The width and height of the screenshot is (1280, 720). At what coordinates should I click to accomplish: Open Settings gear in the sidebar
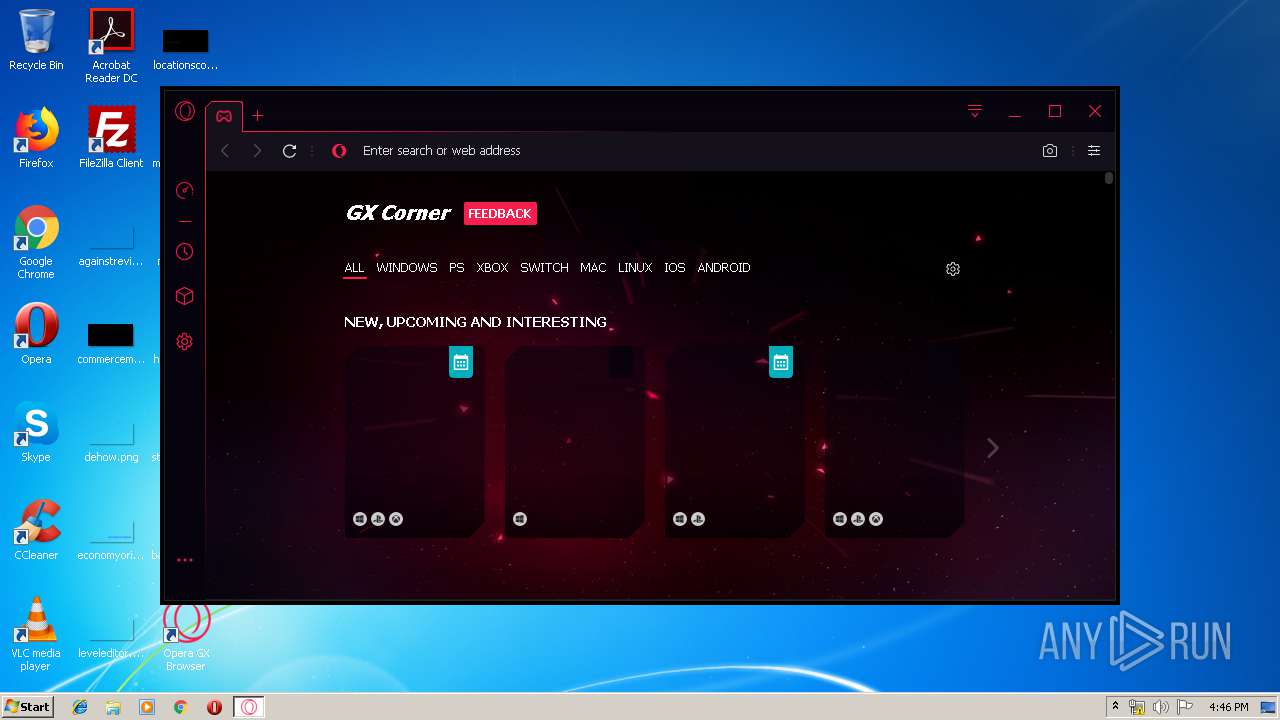pyautogui.click(x=184, y=342)
